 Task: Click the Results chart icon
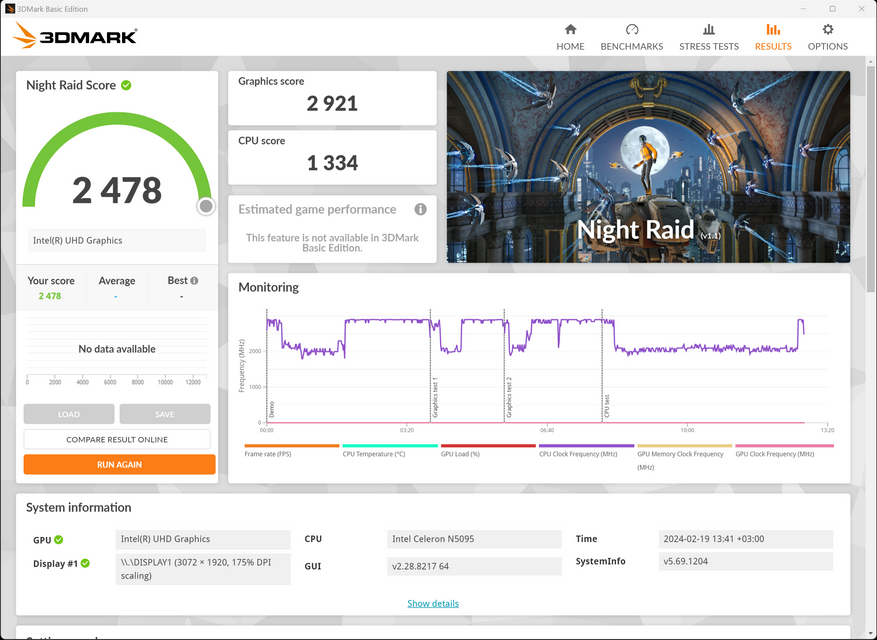773,29
